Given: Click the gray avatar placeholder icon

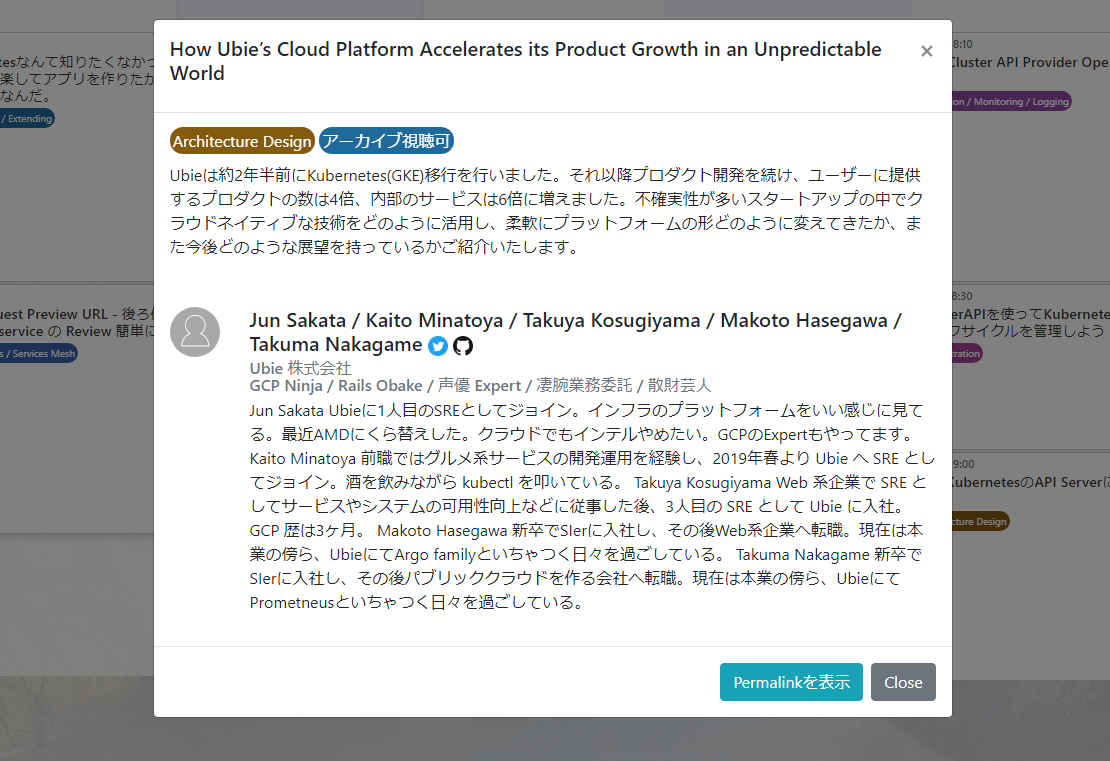Looking at the screenshot, I should pyautogui.click(x=195, y=331).
